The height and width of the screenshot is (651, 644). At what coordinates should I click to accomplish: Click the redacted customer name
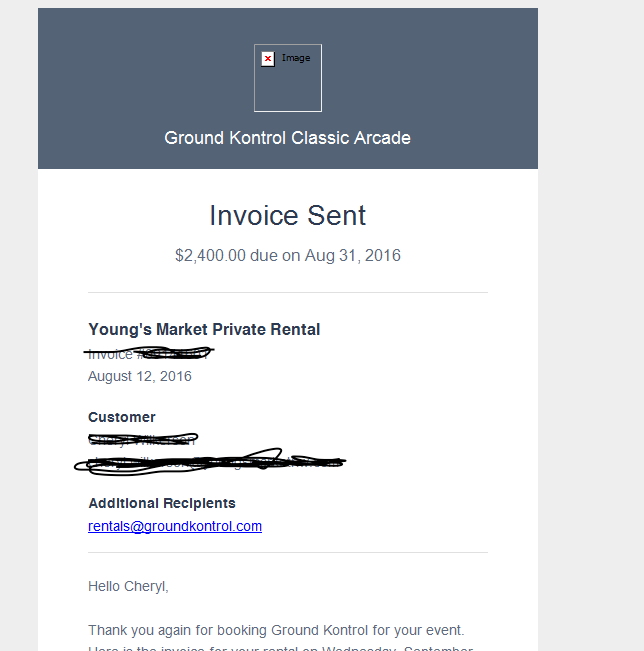[x=142, y=439]
